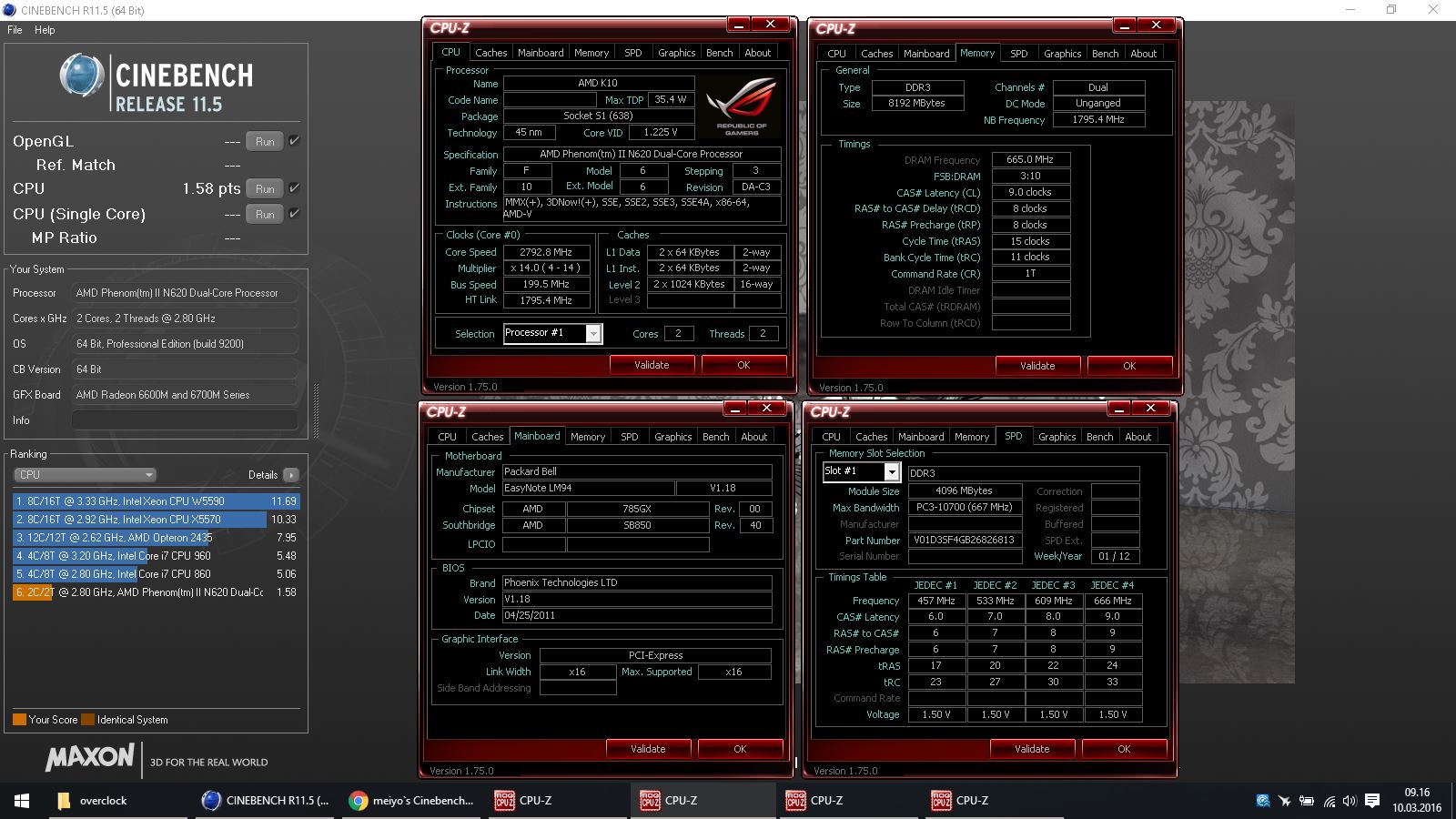Screen dimensions: 1456x819
Task: Switch to Bench tab in Memory window
Action: pyautogui.click(x=1105, y=54)
